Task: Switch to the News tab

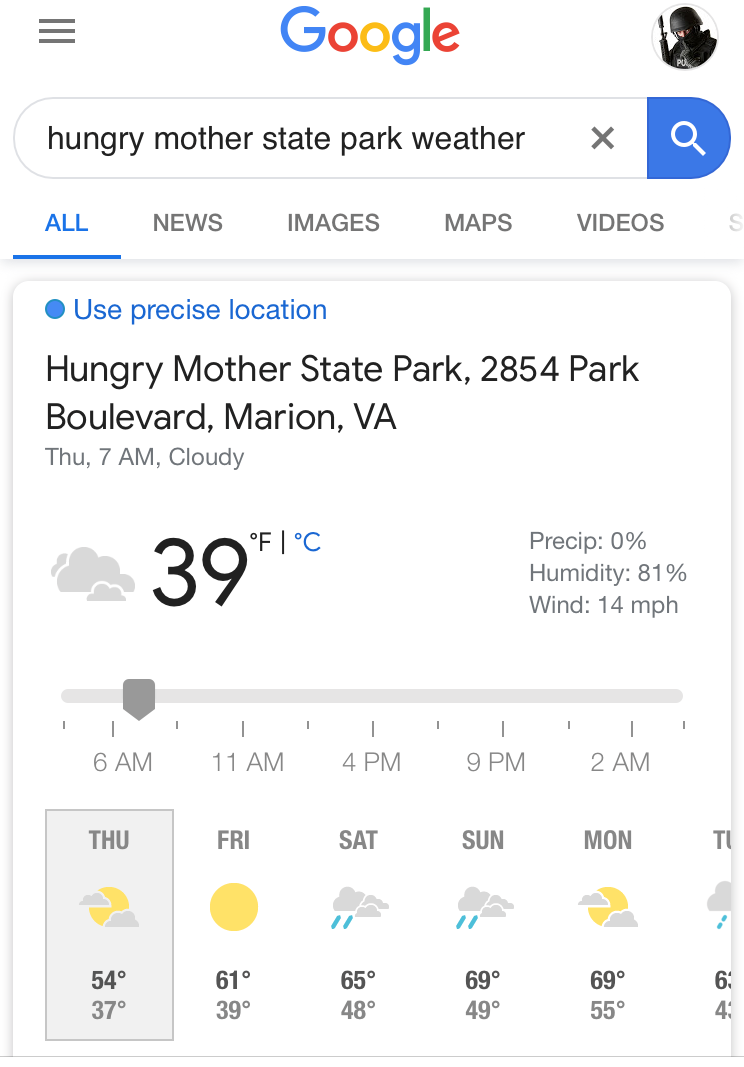Action: pos(187,223)
